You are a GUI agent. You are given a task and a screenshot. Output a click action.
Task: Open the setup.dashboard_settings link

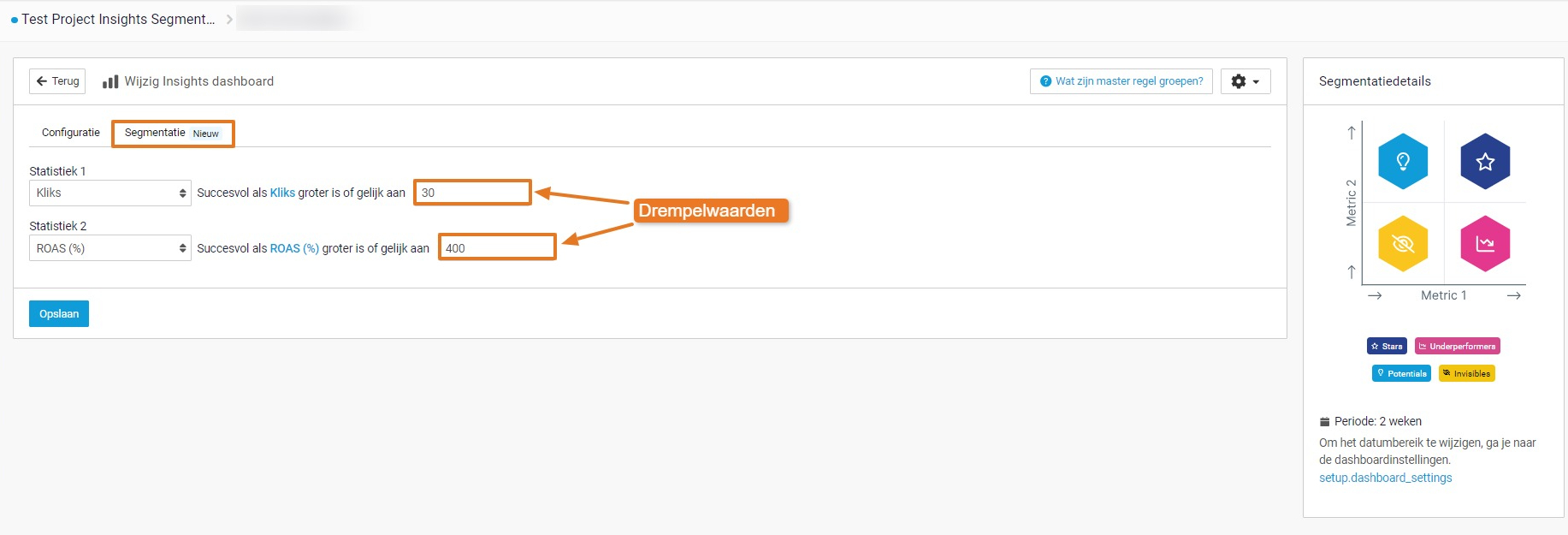[1385, 478]
